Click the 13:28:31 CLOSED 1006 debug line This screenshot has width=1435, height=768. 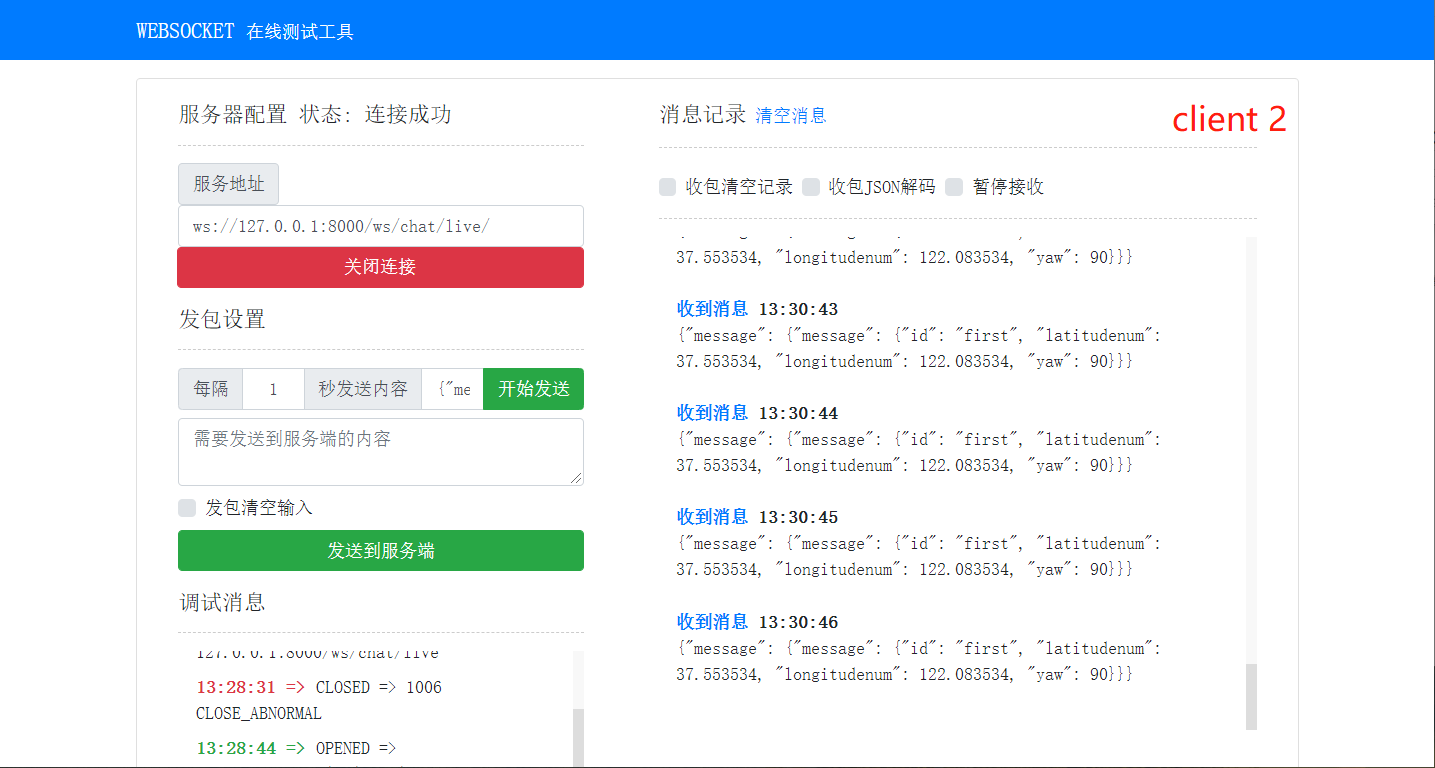coord(319,688)
